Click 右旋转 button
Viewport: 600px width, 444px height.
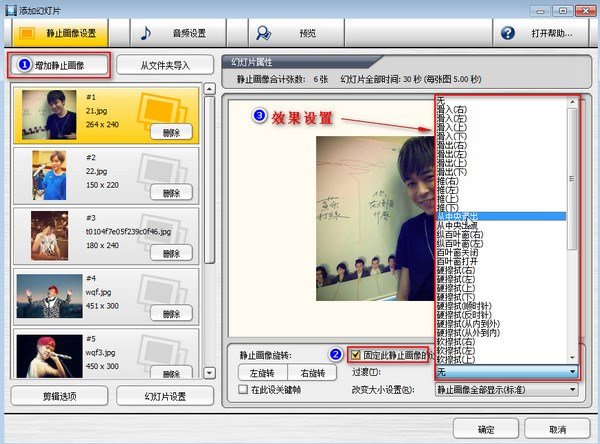[x=312, y=373]
